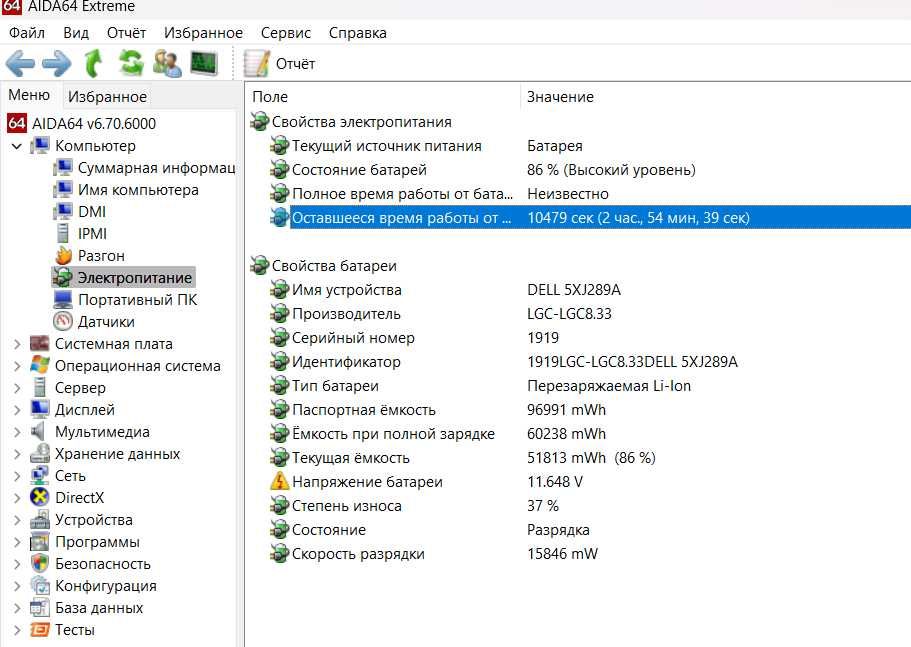Open the Файл menu
The width and height of the screenshot is (911, 647).
click(x=27, y=33)
